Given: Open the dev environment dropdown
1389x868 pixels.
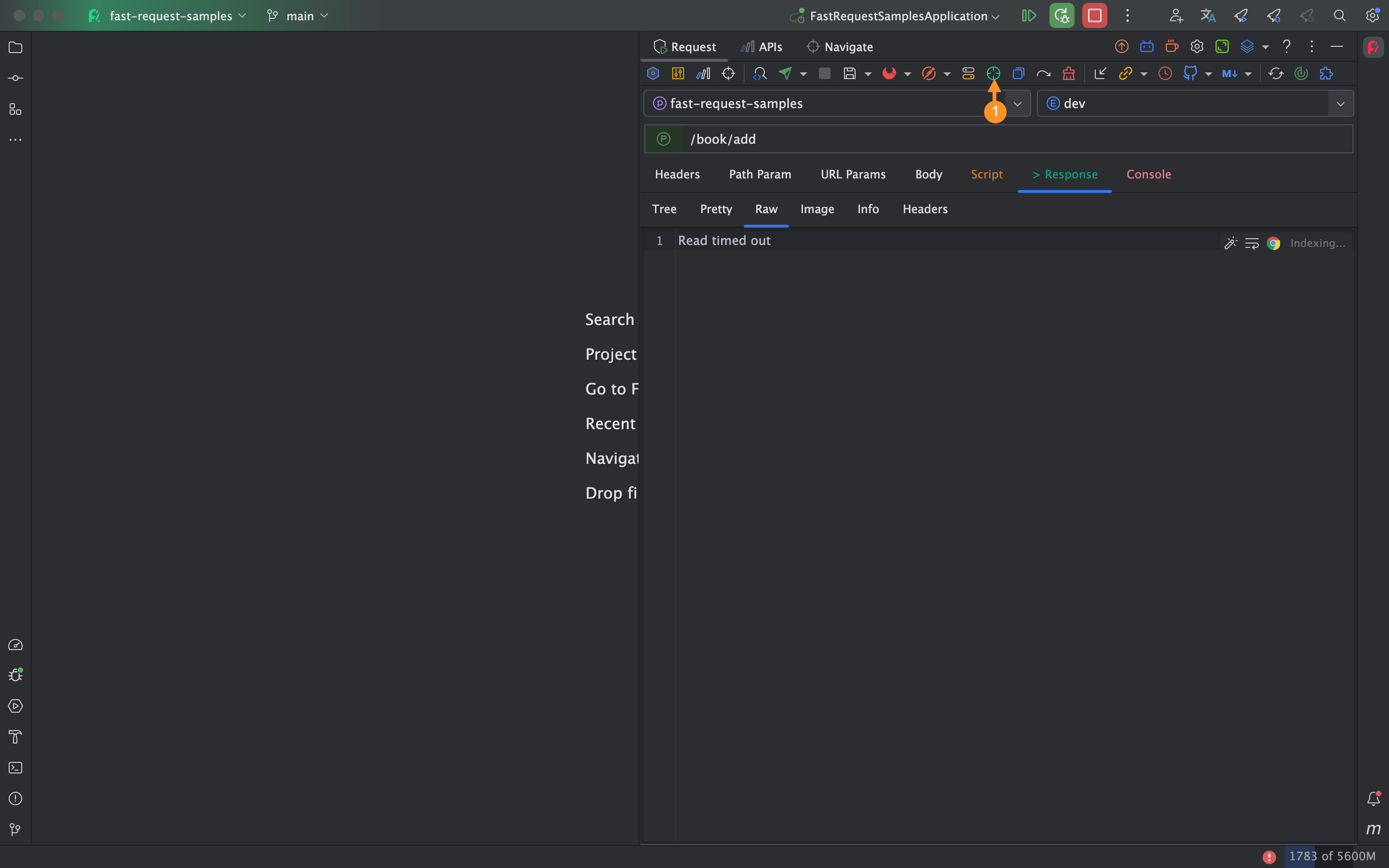Looking at the screenshot, I should 1341,103.
